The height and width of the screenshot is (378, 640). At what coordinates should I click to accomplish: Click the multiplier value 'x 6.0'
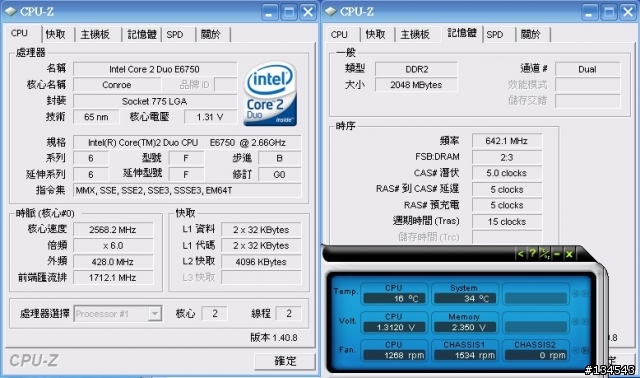click(x=113, y=246)
